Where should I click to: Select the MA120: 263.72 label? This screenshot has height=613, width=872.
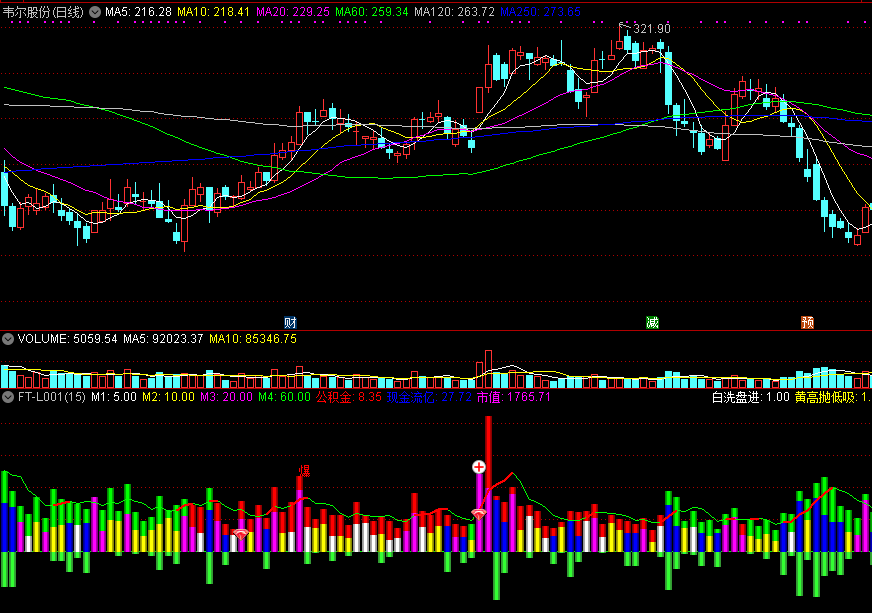pos(454,12)
